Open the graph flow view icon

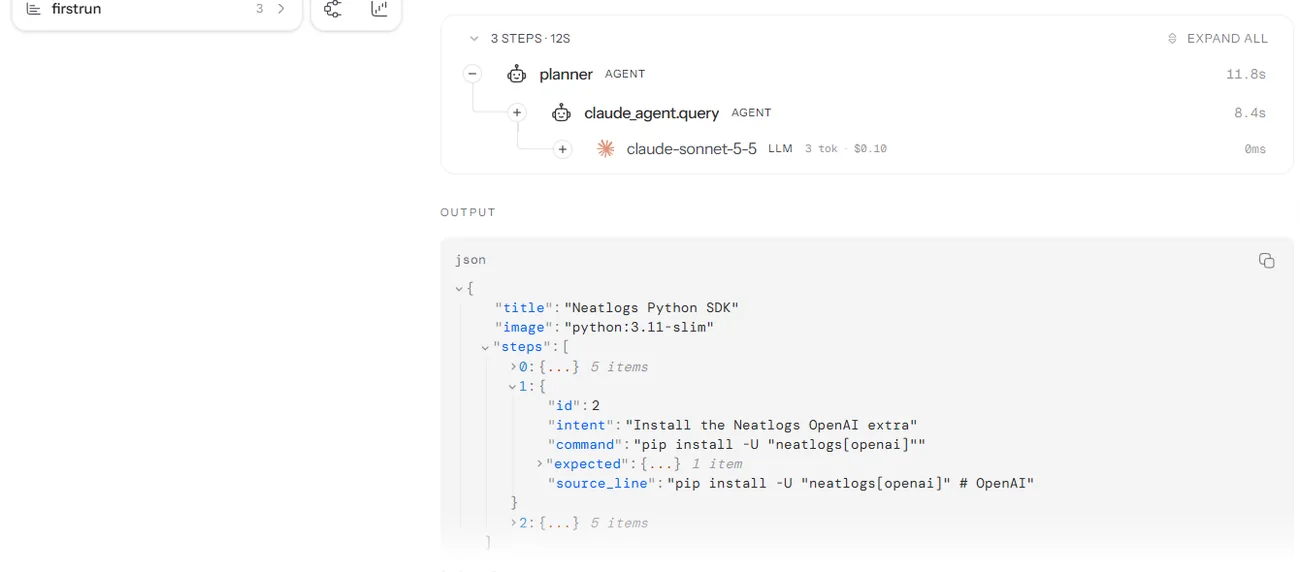coord(333,9)
